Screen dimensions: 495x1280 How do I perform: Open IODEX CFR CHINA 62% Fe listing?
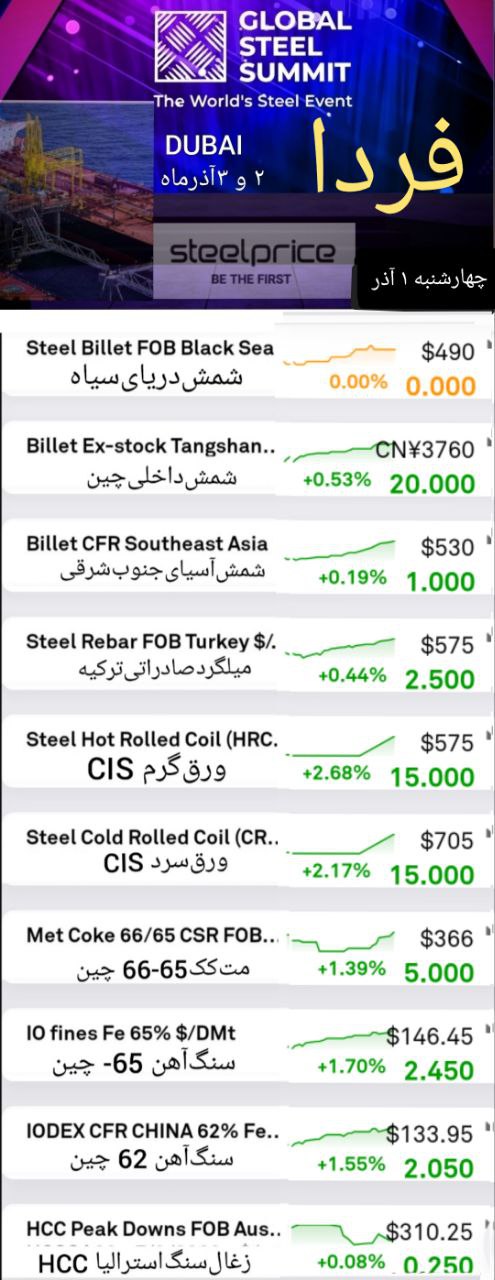pyautogui.click(x=247, y=1148)
